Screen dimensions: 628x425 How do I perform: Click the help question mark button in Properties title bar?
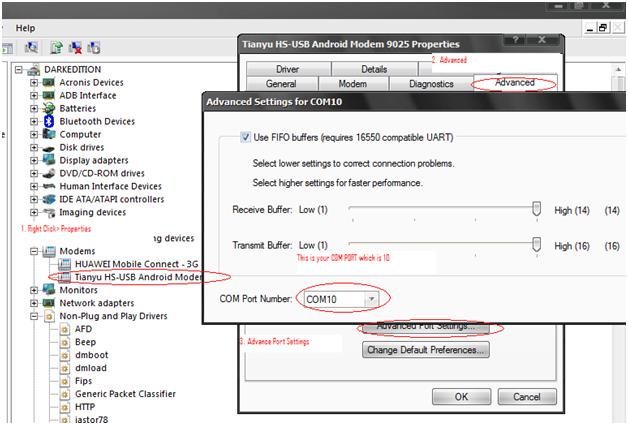point(515,39)
